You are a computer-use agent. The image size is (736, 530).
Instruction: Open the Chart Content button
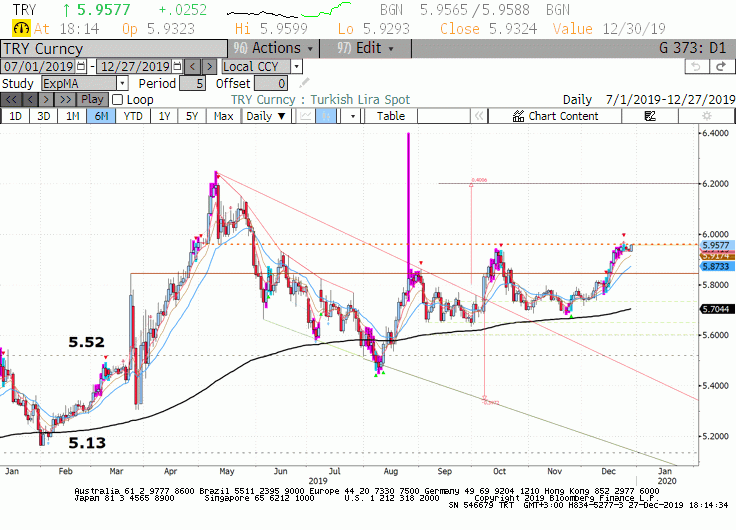(x=555, y=116)
